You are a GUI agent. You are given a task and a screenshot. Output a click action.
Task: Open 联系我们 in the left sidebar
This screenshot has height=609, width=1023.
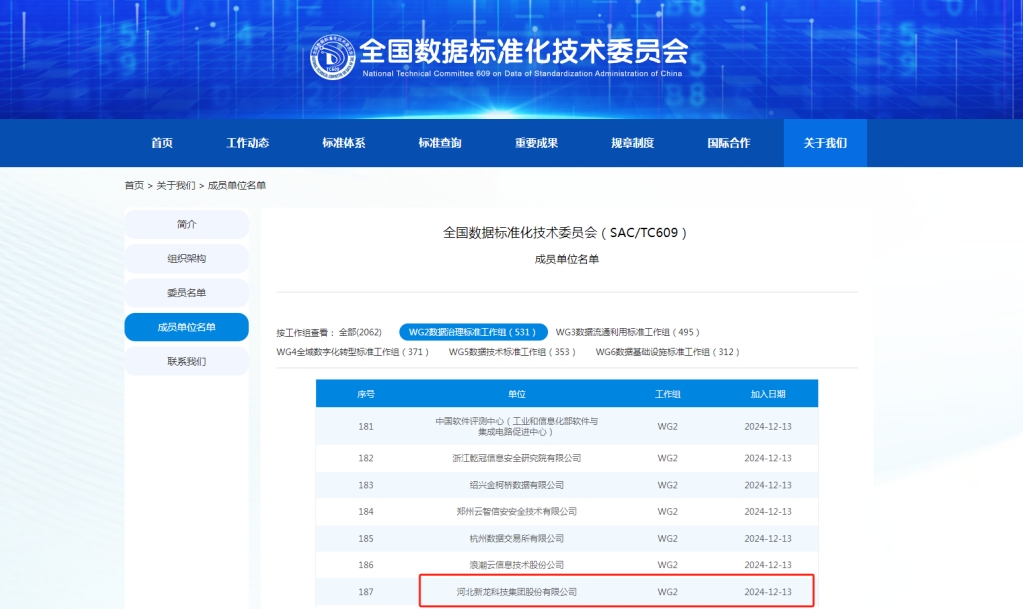[186, 361]
